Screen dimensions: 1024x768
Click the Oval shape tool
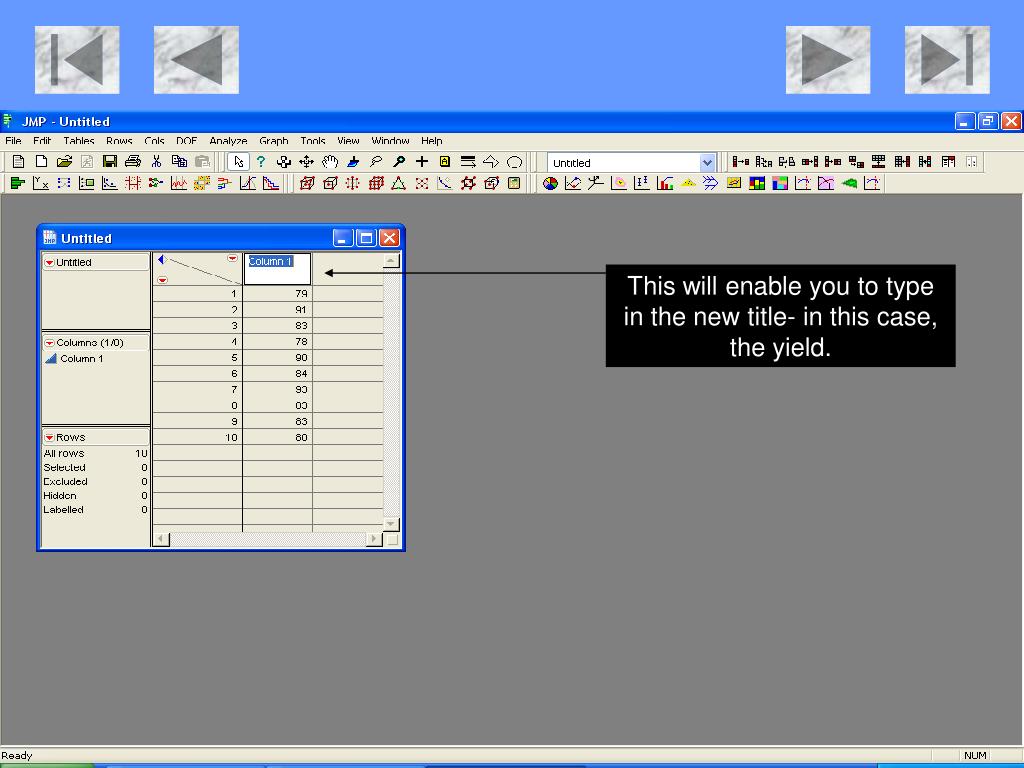click(515, 161)
